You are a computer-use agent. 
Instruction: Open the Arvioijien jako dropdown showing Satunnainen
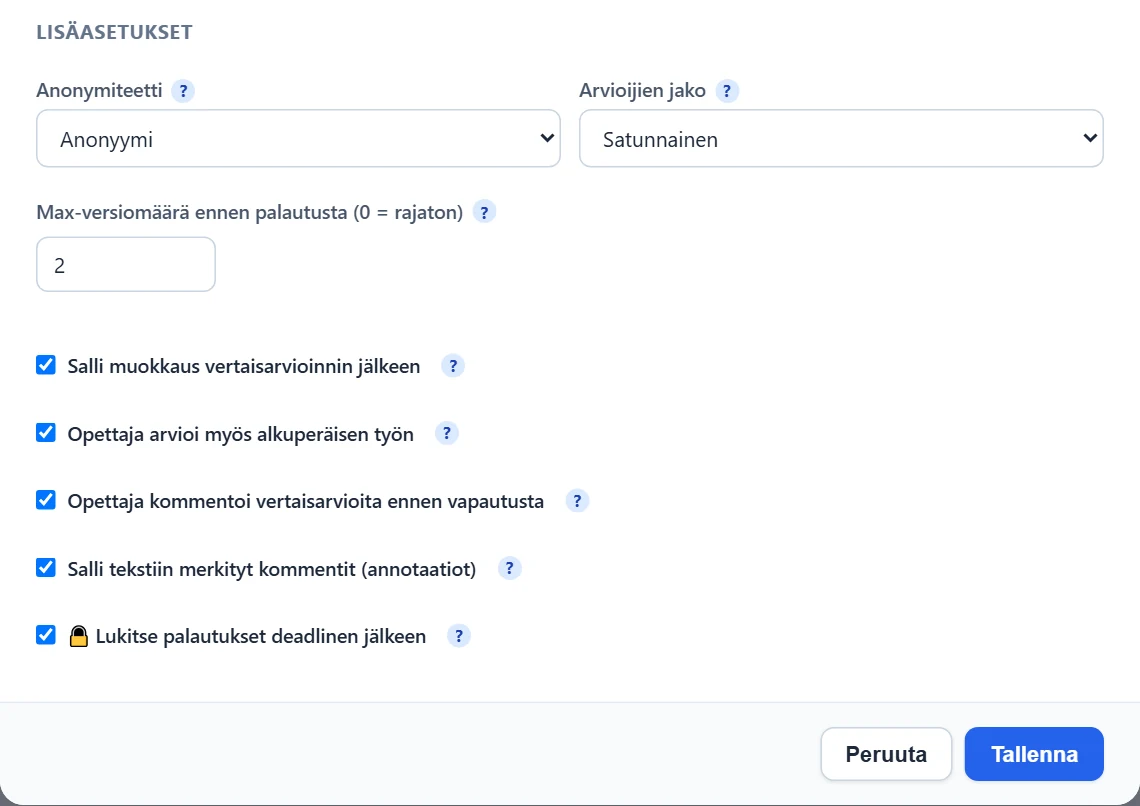[841, 138]
